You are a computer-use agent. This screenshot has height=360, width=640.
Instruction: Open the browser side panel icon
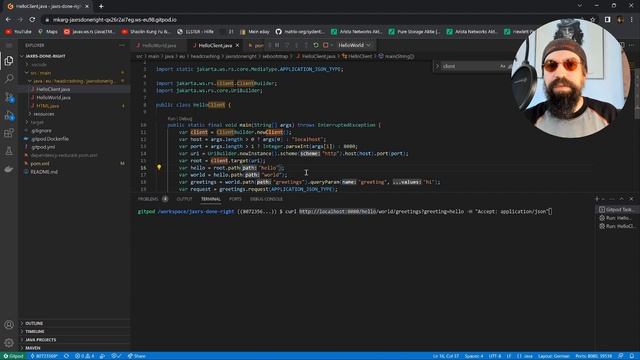click(607, 20)
